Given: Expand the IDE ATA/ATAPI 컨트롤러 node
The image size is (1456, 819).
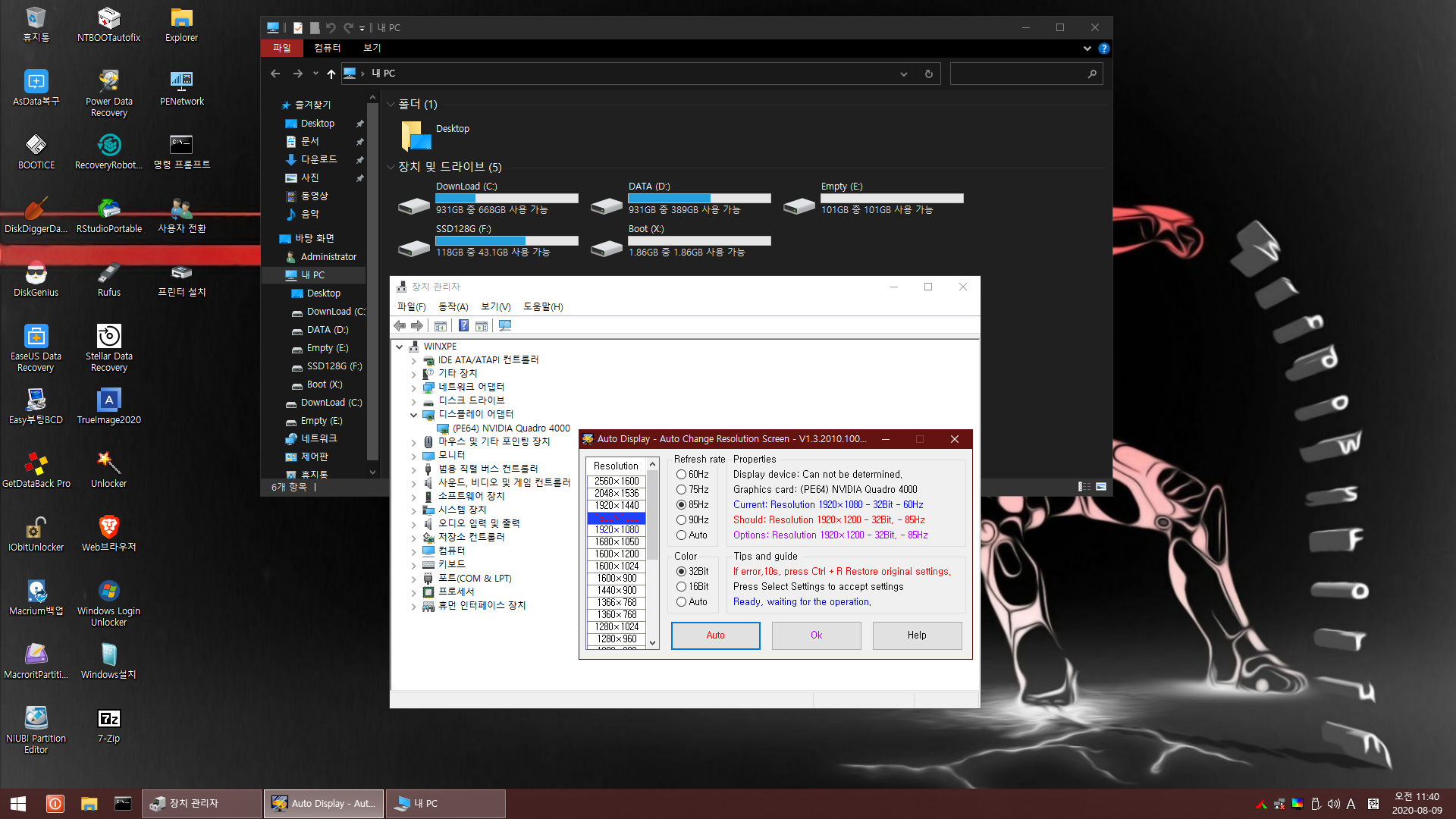Looking at the screenshot, I should click(413, 360).
